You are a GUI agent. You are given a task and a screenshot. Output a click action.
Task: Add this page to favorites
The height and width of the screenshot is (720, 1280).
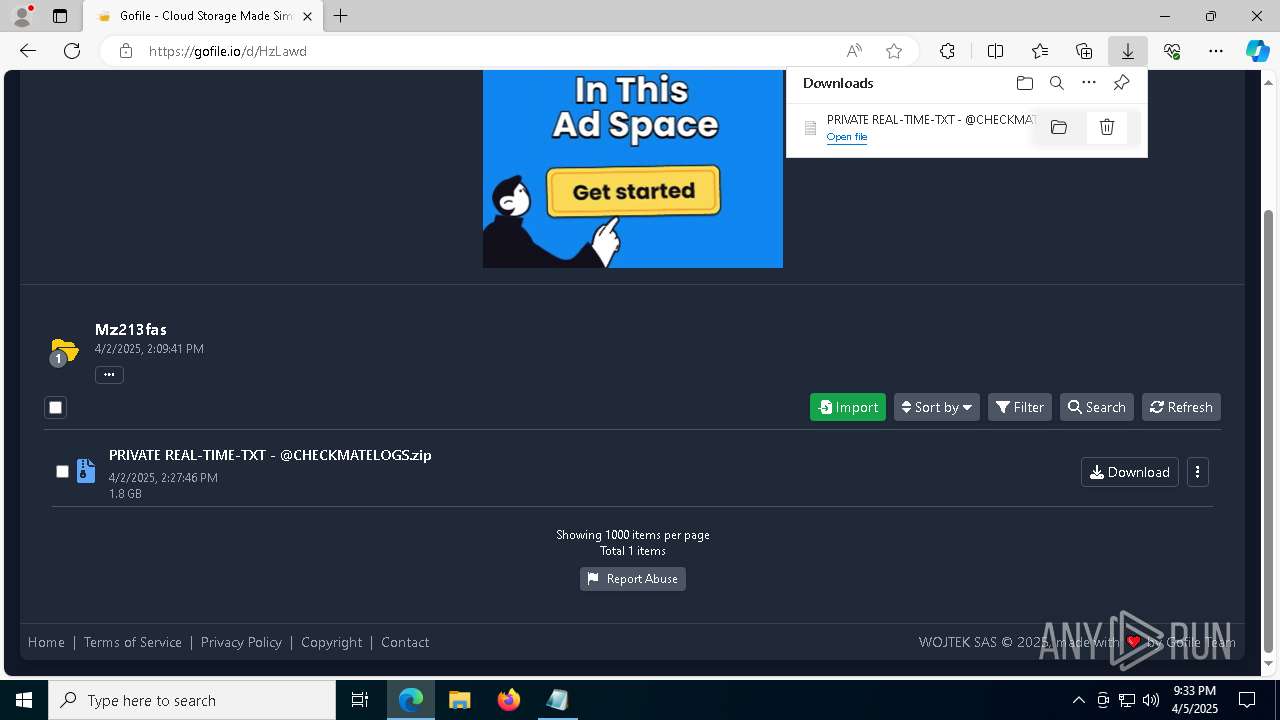[894, 51]
